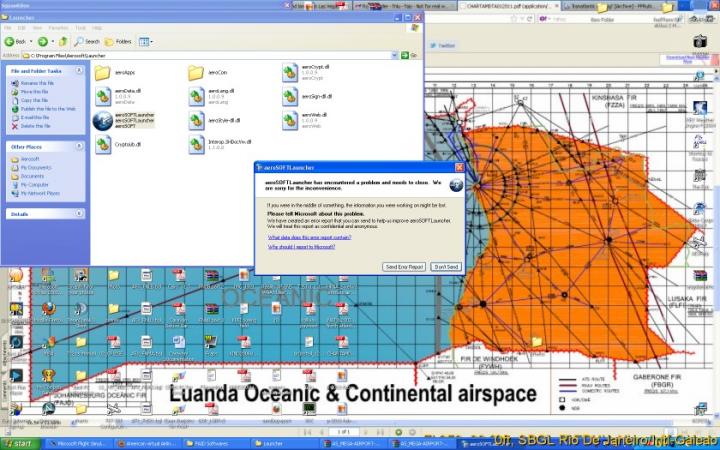Screen dimensions: 720x450
Task: Select the aeroCon folder
Action: 208,73
